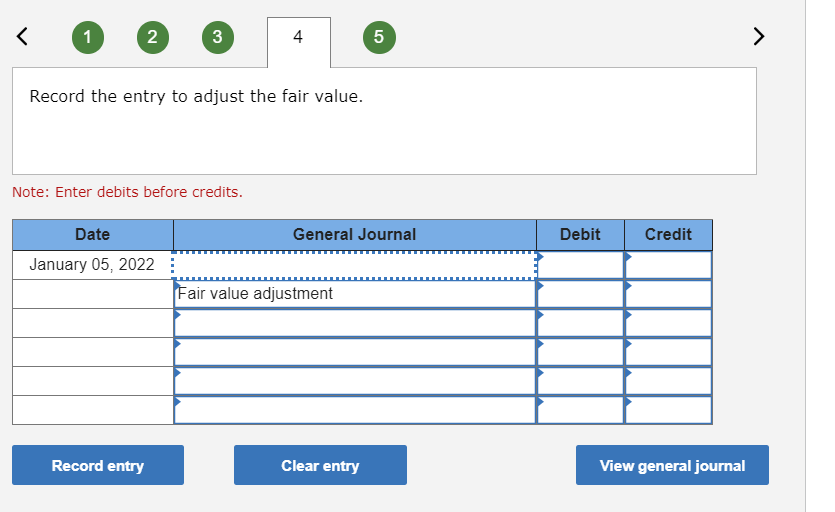This screenshot has height=512, width=835.
Task: Open View general journal
Action: pos(672,465)
